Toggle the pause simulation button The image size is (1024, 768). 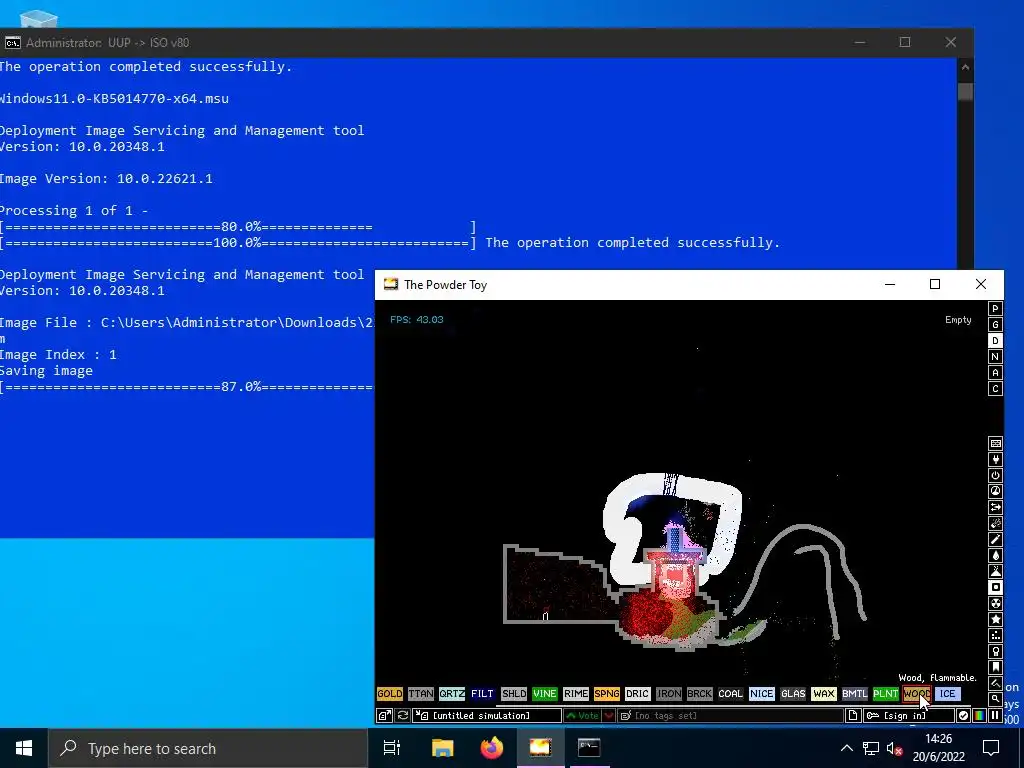tap(995, 715)
